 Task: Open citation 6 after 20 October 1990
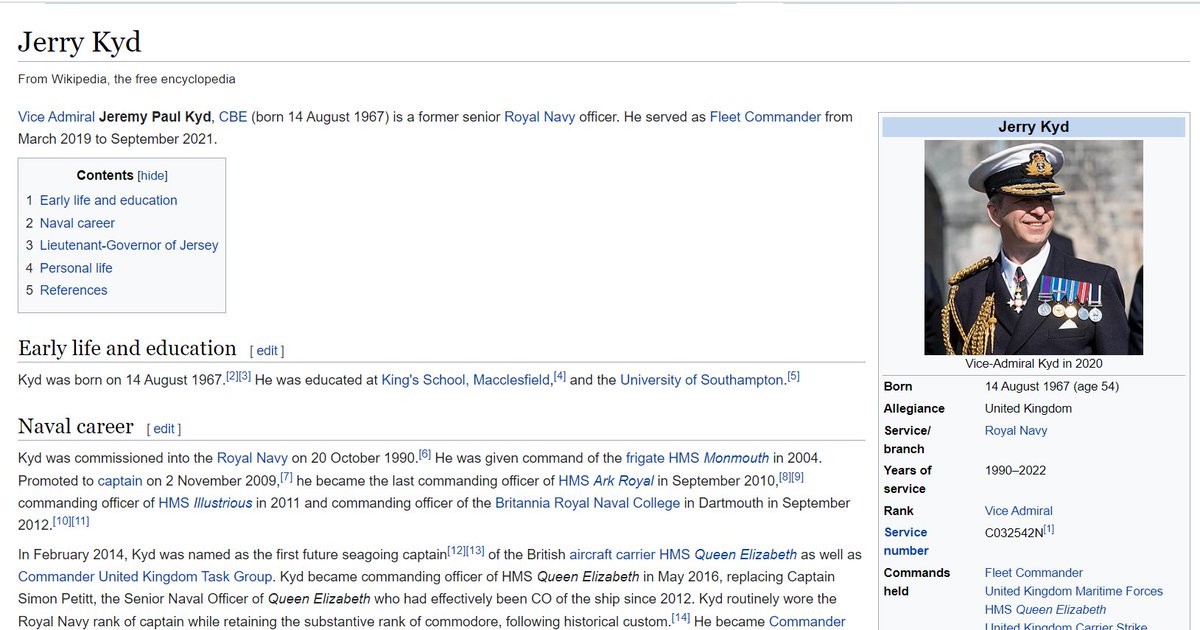(425, 454)
